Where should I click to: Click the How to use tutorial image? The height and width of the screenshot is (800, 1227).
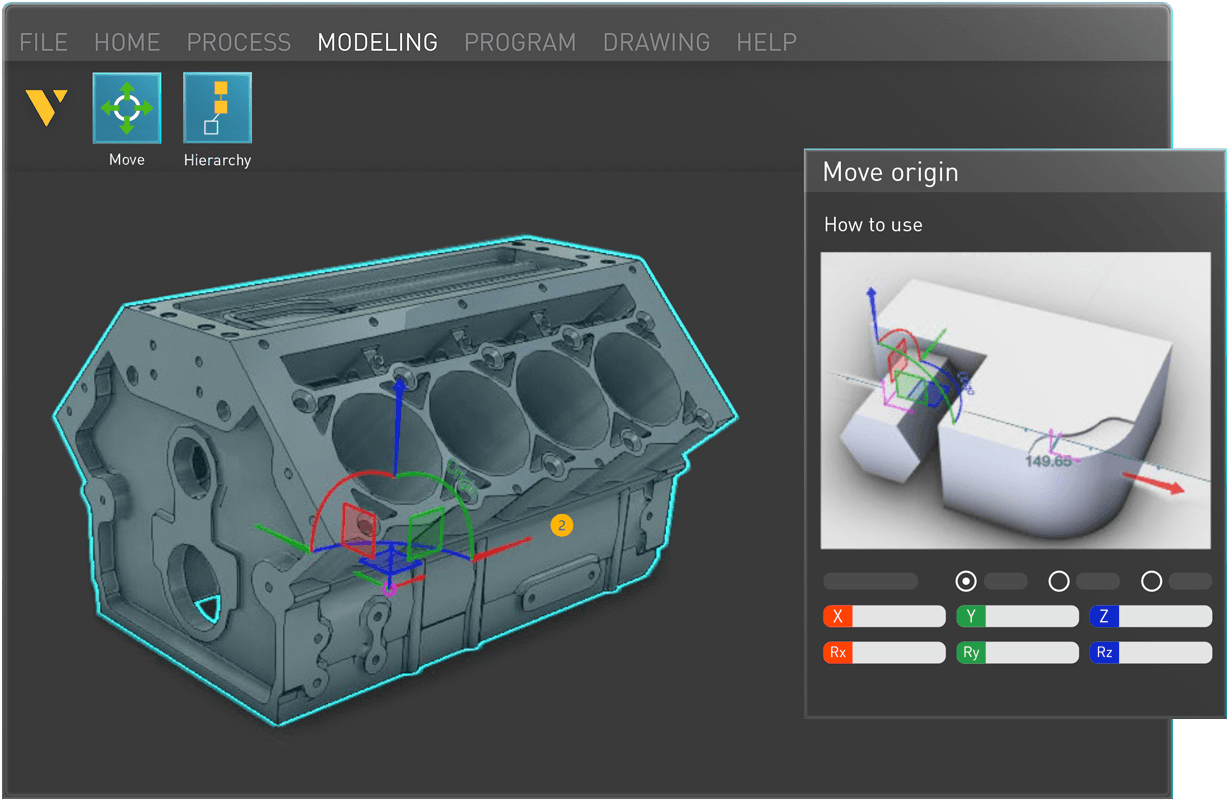point(1016,400)
